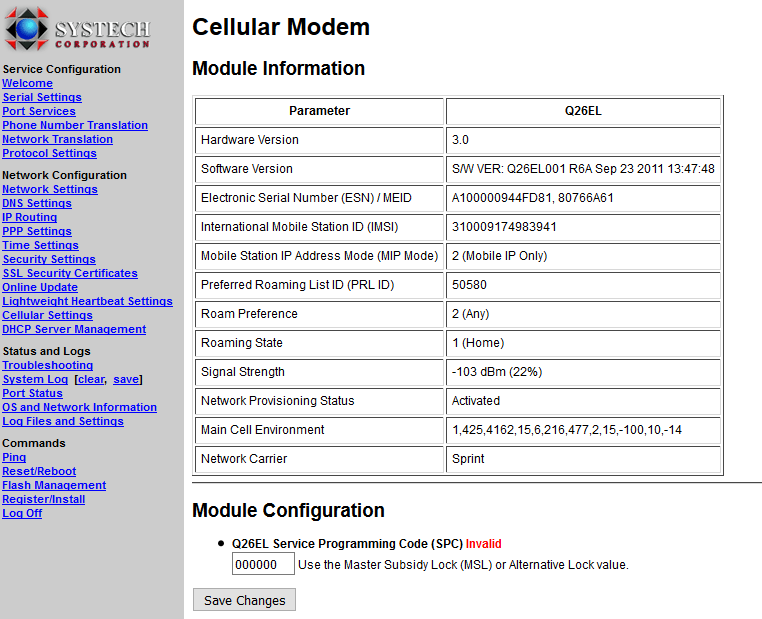Go to Protocol Settings
Screen dimensions: 762x619
tap(50, 154)
